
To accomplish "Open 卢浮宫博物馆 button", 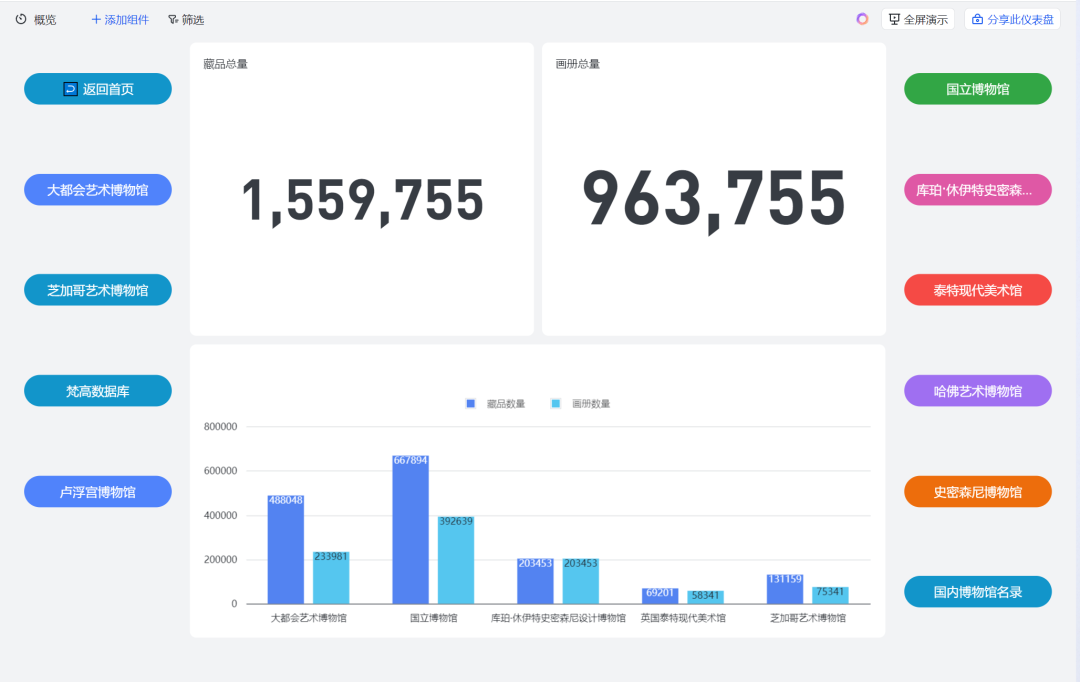I will point(98,492).
